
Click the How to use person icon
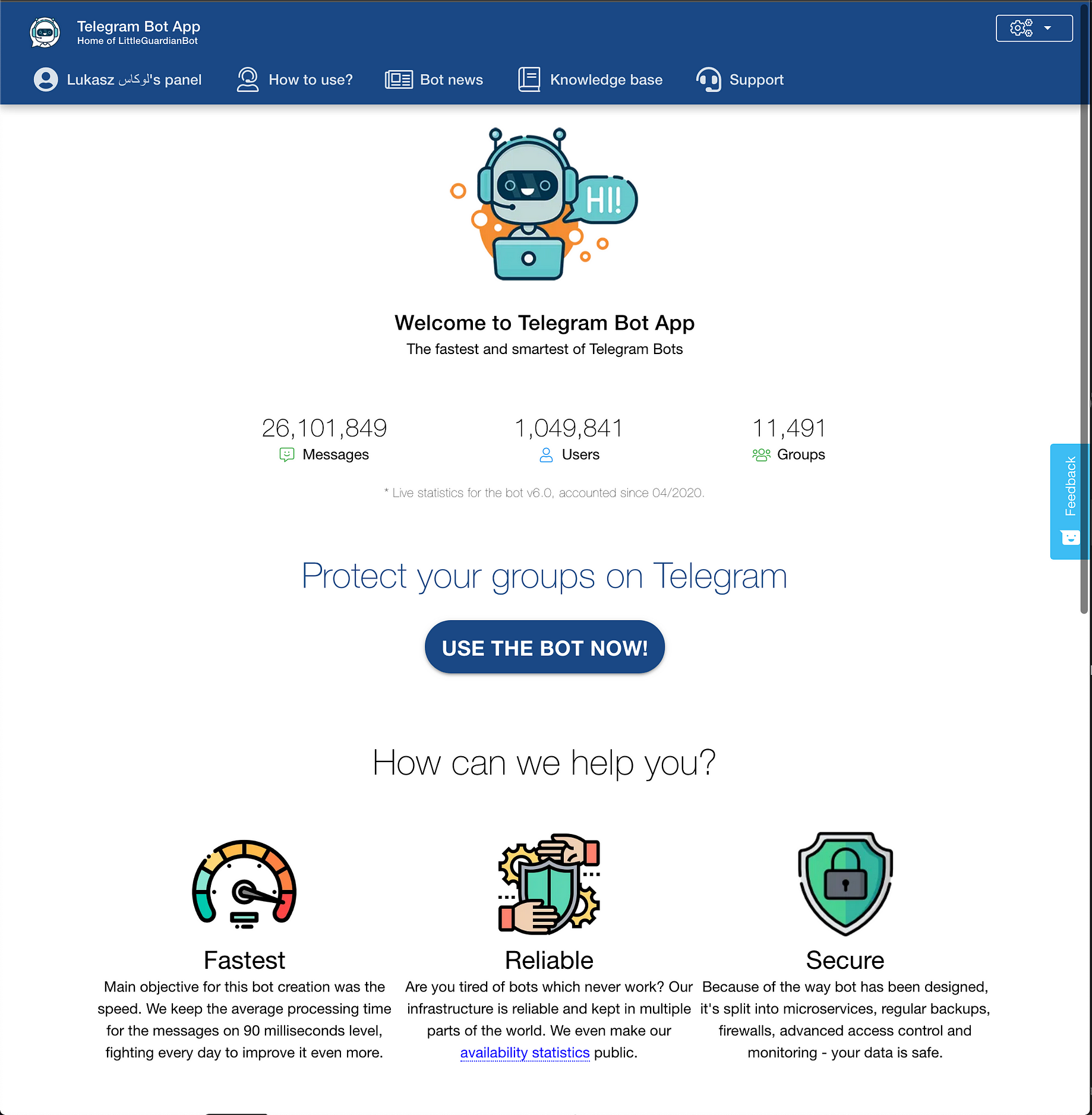(x=248, y=80)
